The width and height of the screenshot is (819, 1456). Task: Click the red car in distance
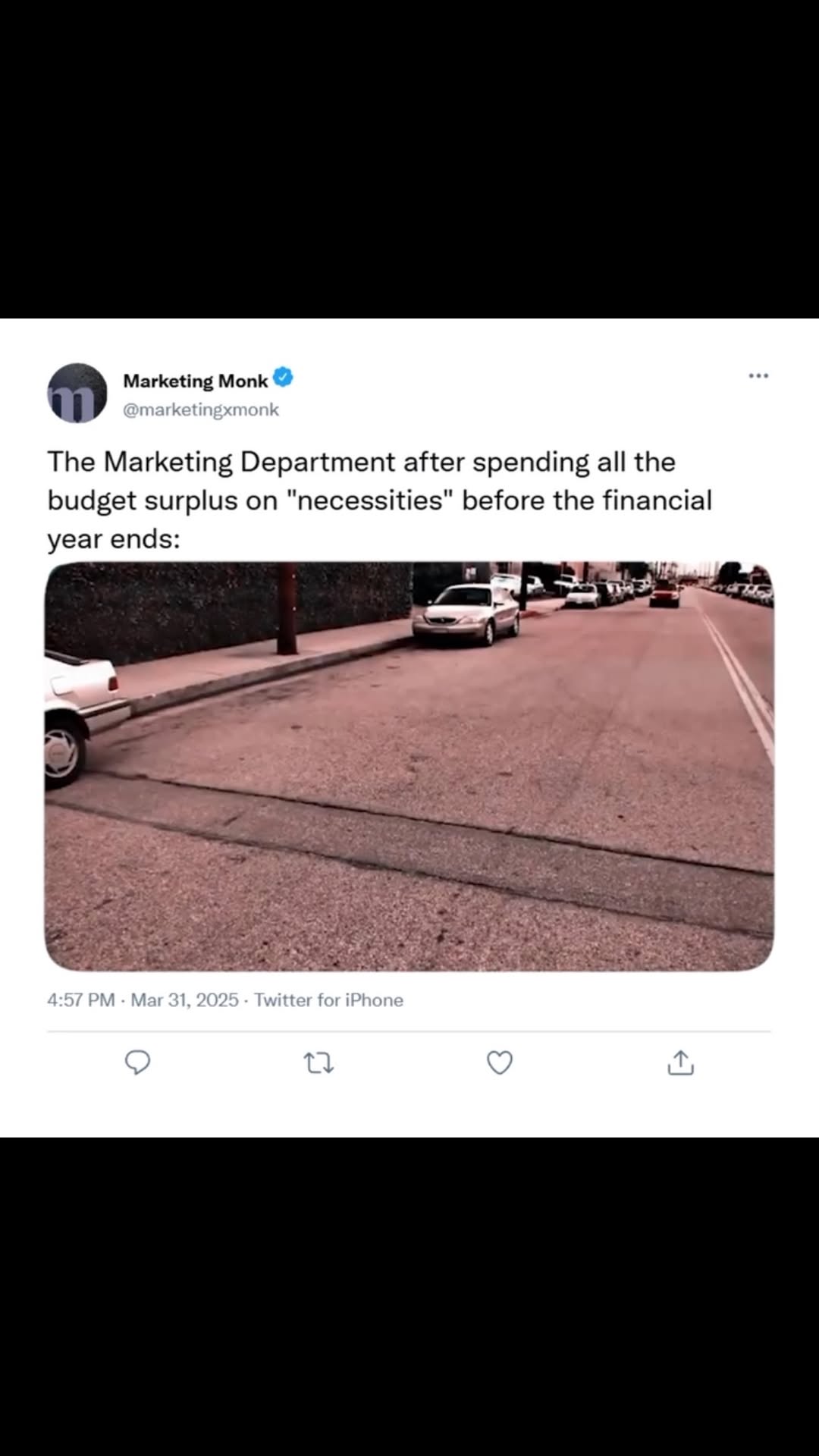coord(664,594)
